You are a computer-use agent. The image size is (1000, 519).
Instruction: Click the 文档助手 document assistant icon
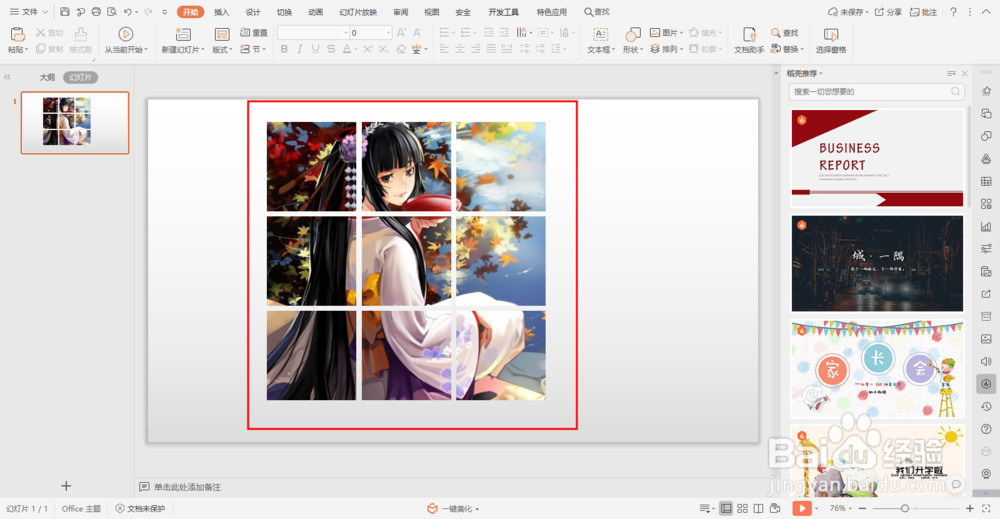tap(749, 34)
